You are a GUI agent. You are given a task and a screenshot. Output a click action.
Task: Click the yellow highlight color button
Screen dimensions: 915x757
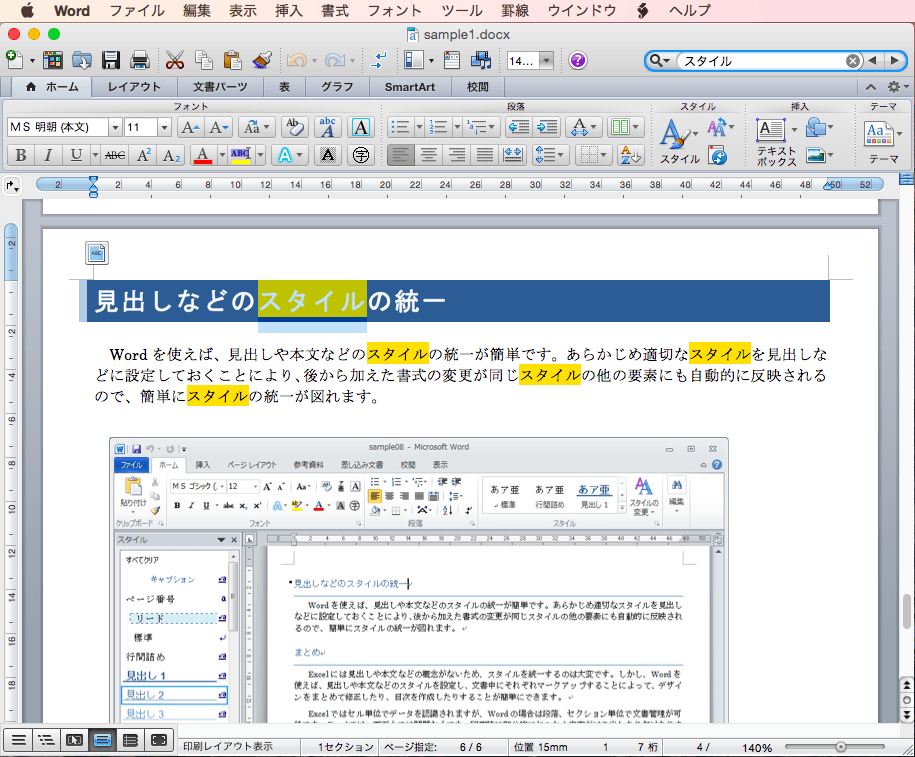coord(241,155)
